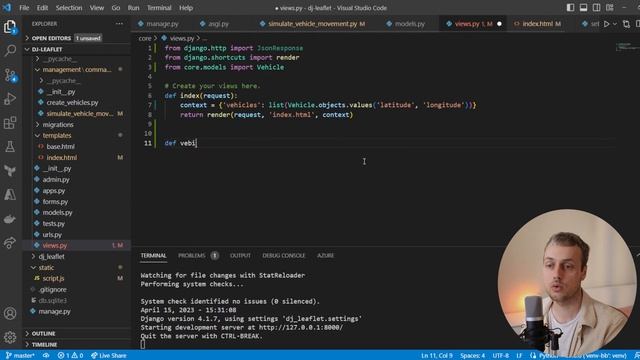Switch to the Output panel tab
This screenshot has width=640, height=360.
click(240, 256)
